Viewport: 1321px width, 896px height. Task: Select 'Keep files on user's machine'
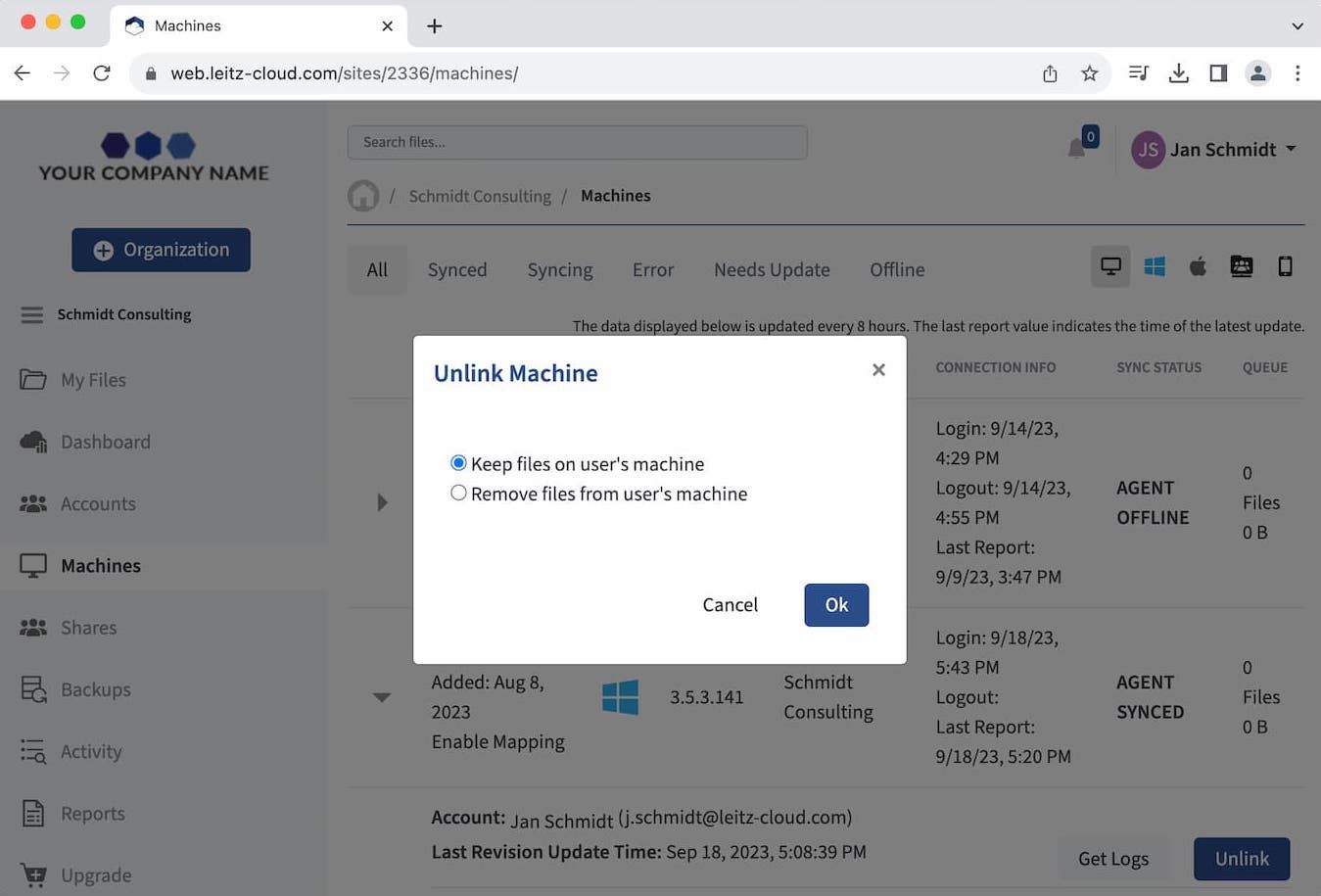[x=458, y=463]
